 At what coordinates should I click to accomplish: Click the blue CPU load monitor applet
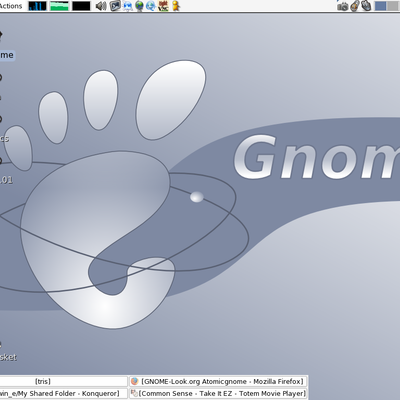[x=37, y=6]
